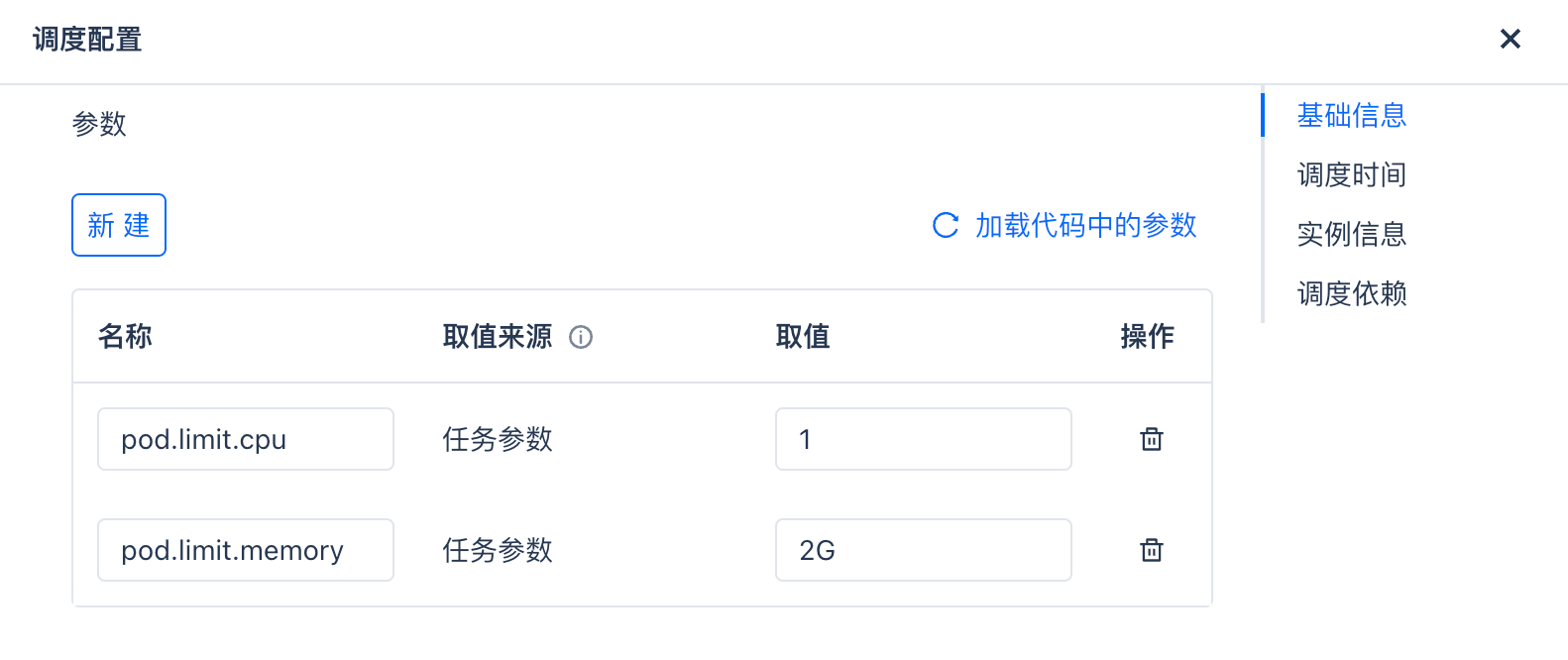Focus the pod.limit.cpu name field
This screenshot has height=660, width=1568.
point(245,439)
